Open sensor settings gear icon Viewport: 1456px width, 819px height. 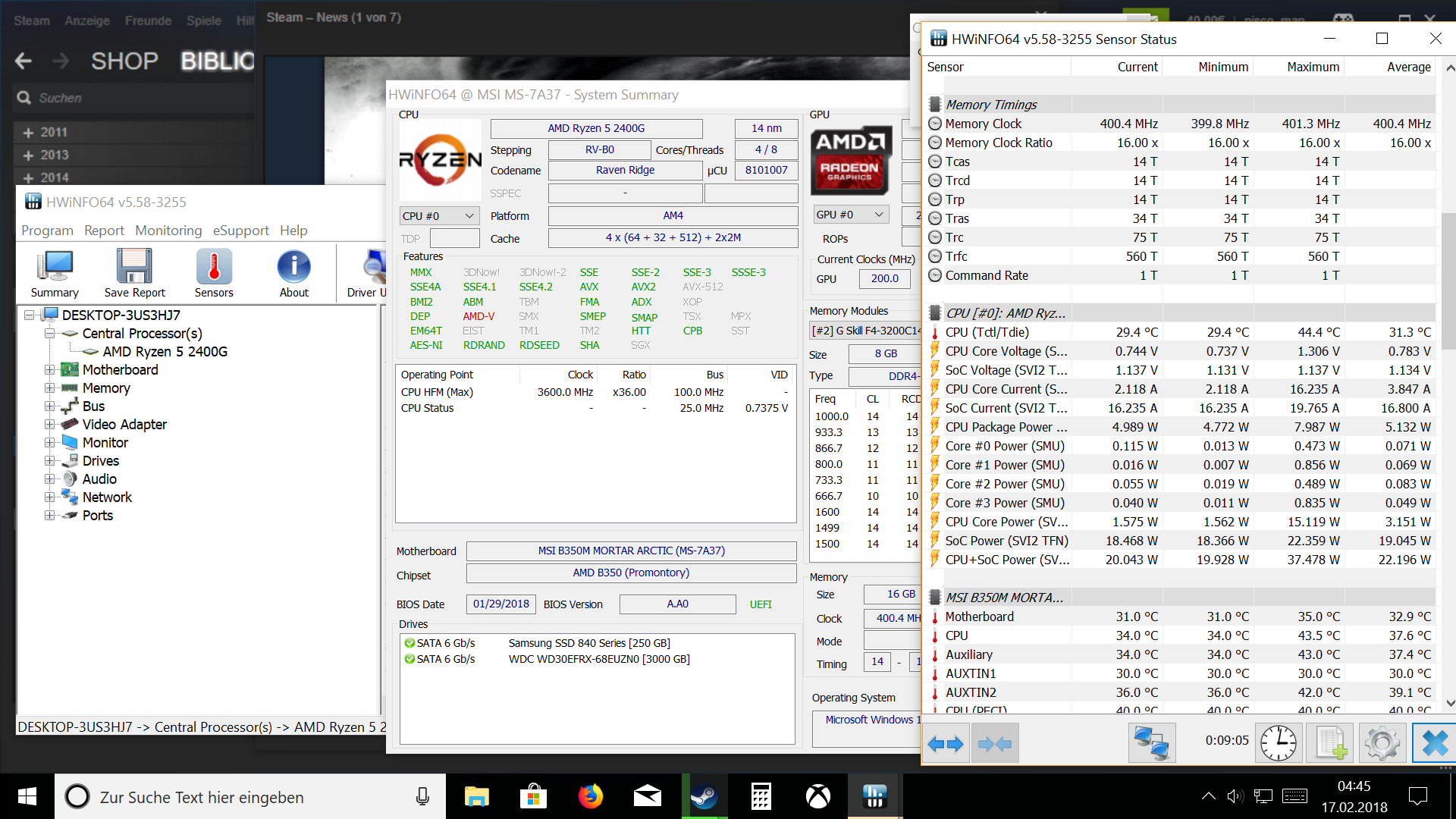point(1382,743)
